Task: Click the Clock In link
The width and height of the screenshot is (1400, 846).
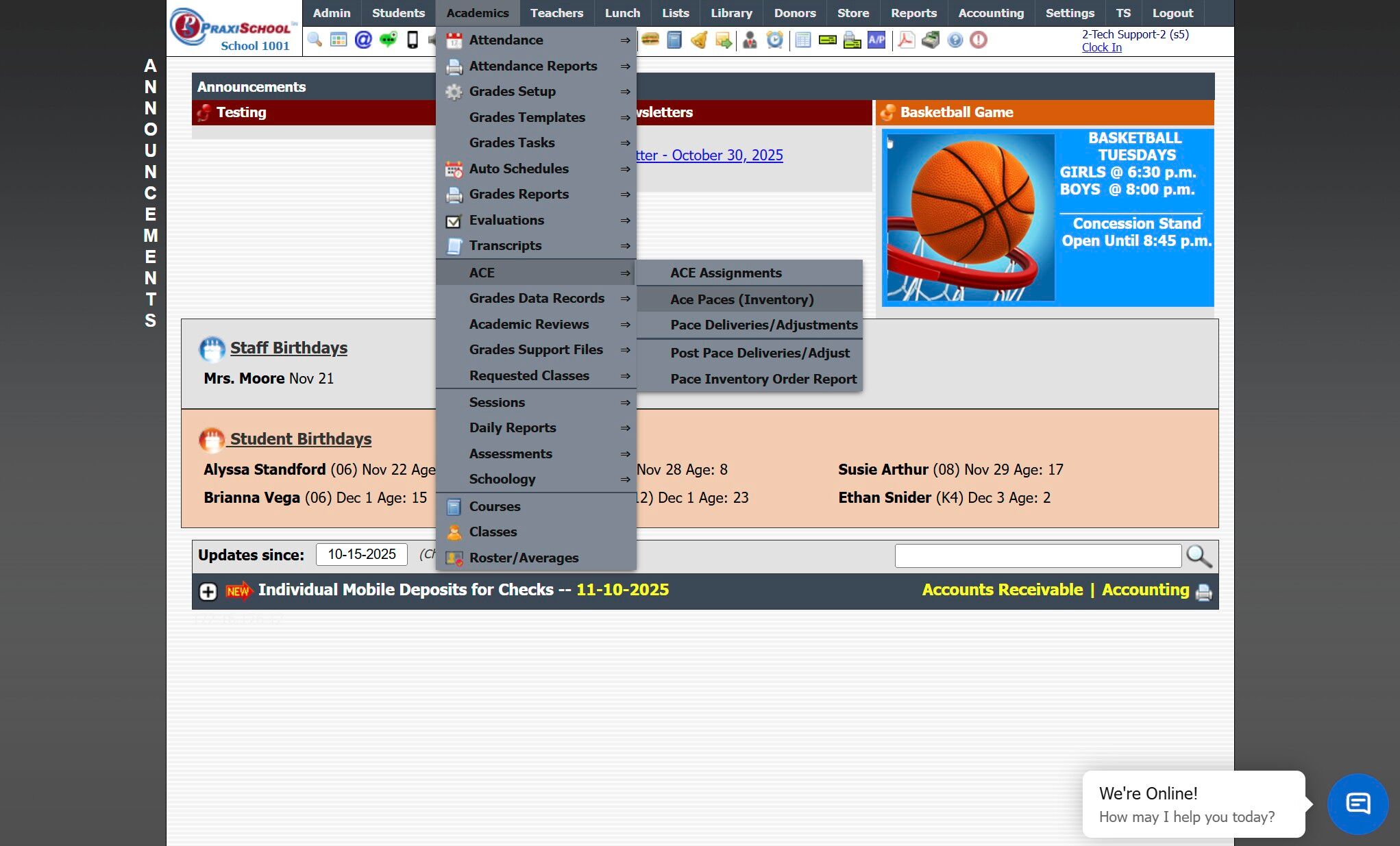Action: (1101, 47)
